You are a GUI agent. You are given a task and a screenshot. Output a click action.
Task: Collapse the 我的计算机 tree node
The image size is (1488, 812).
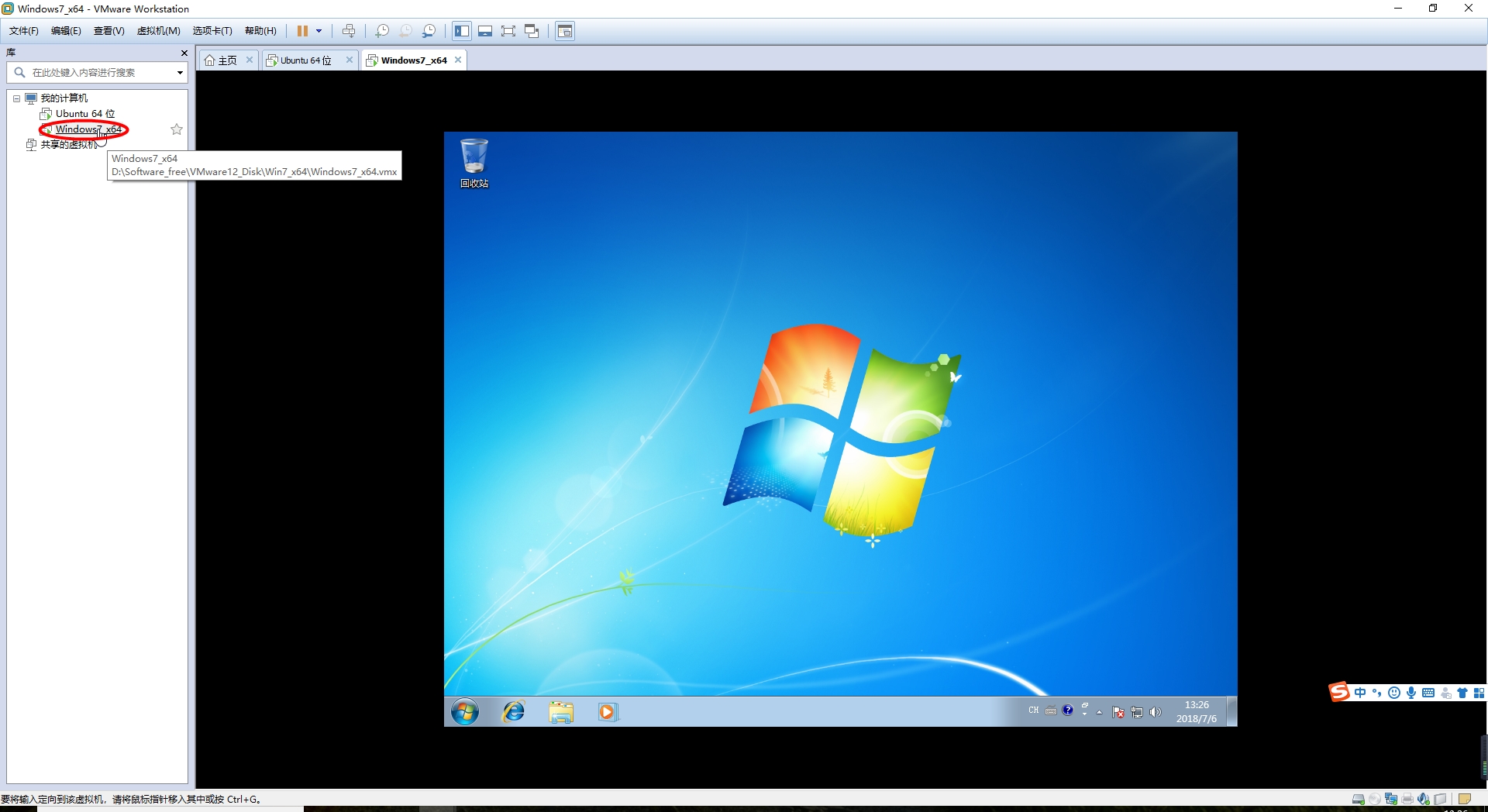(x=16, y=98)
